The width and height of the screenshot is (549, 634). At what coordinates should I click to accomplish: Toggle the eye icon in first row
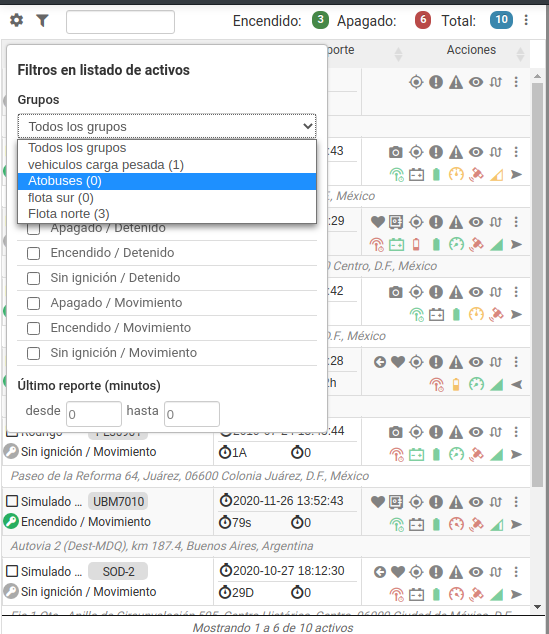click(x=476, y=82)
